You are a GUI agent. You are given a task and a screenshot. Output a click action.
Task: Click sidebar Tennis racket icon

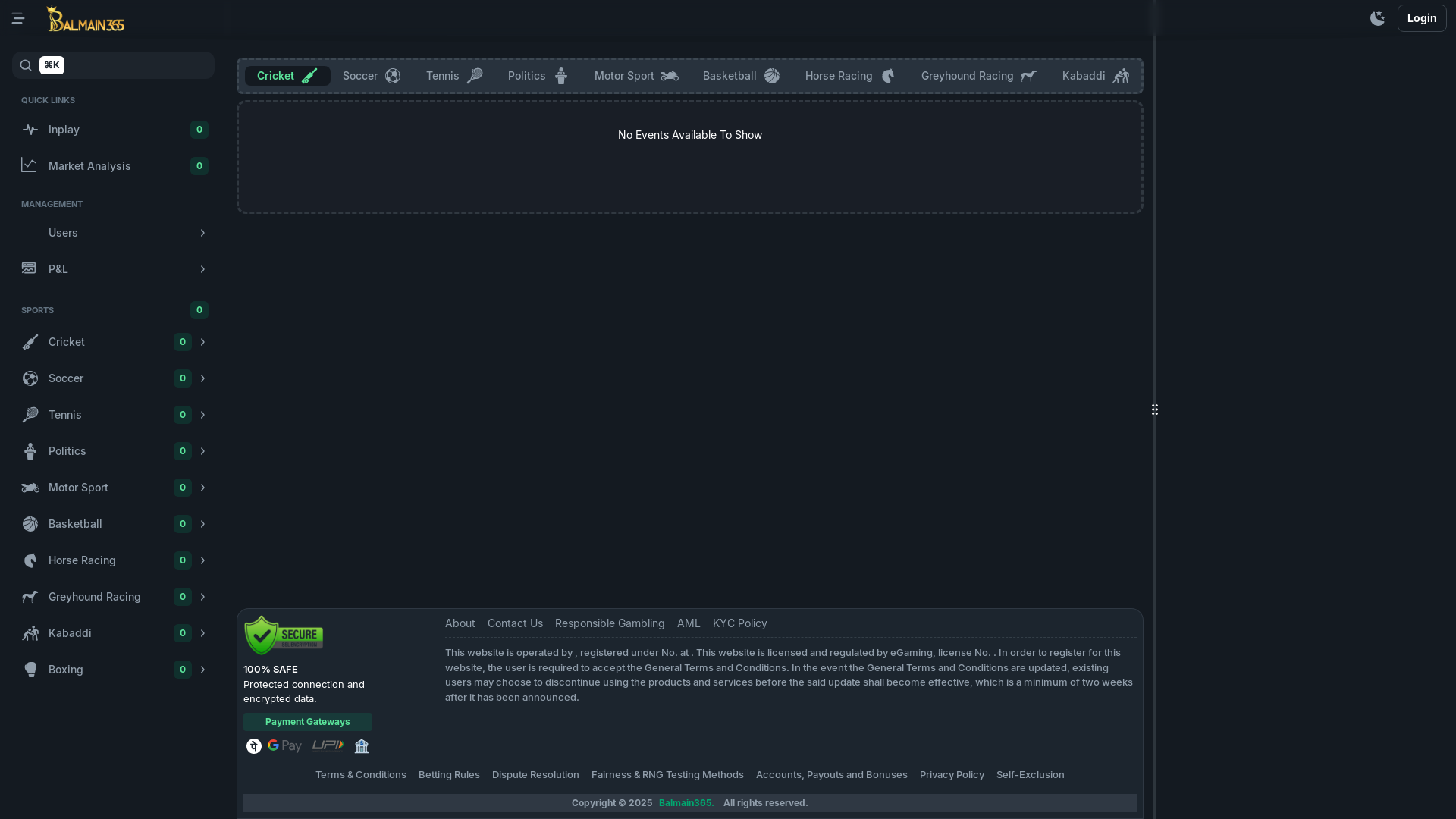point(30,415)
